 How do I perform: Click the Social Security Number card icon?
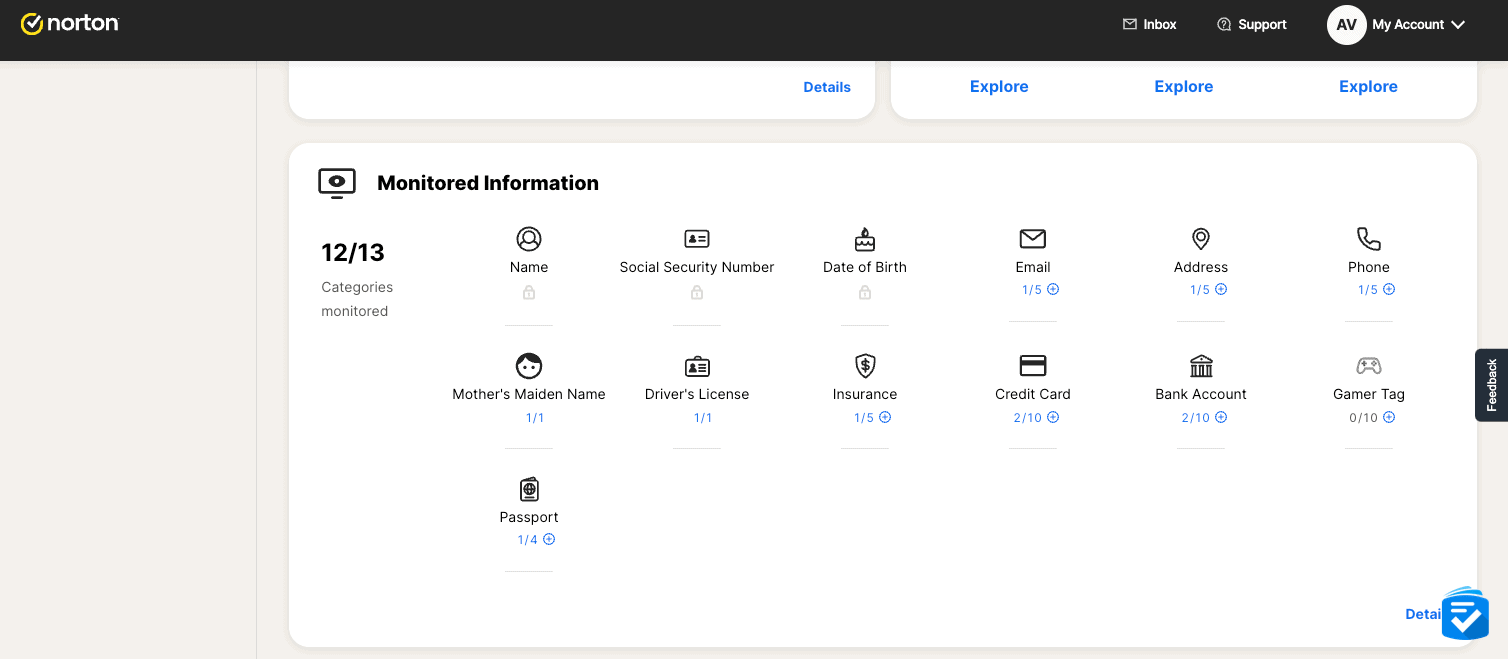point(697,239)
